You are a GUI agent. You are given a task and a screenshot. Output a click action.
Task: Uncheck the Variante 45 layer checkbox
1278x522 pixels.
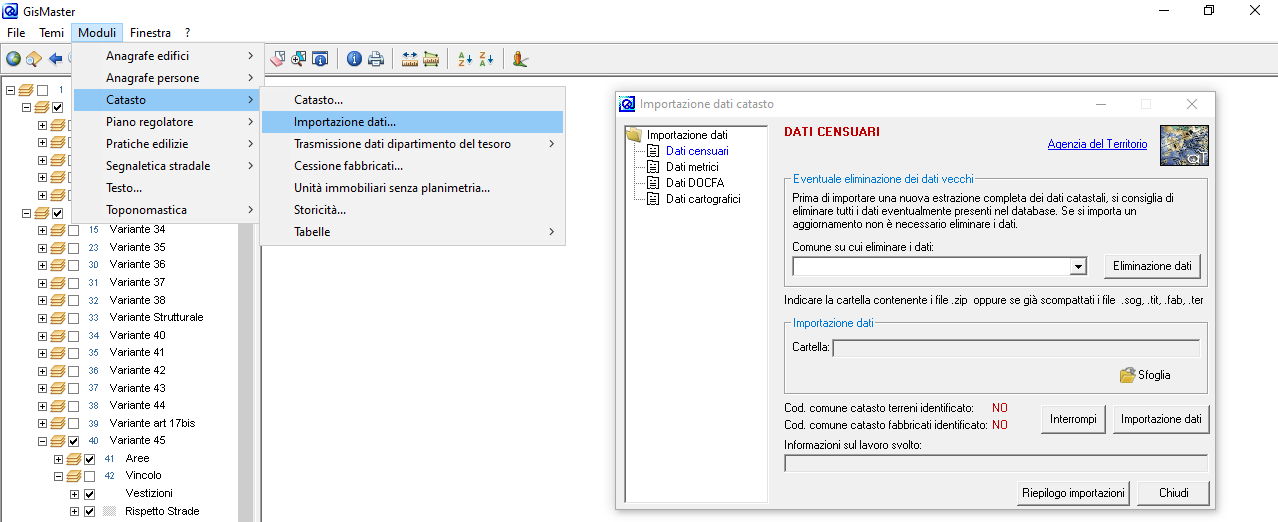pyautogui.click(x=74, y=441)
